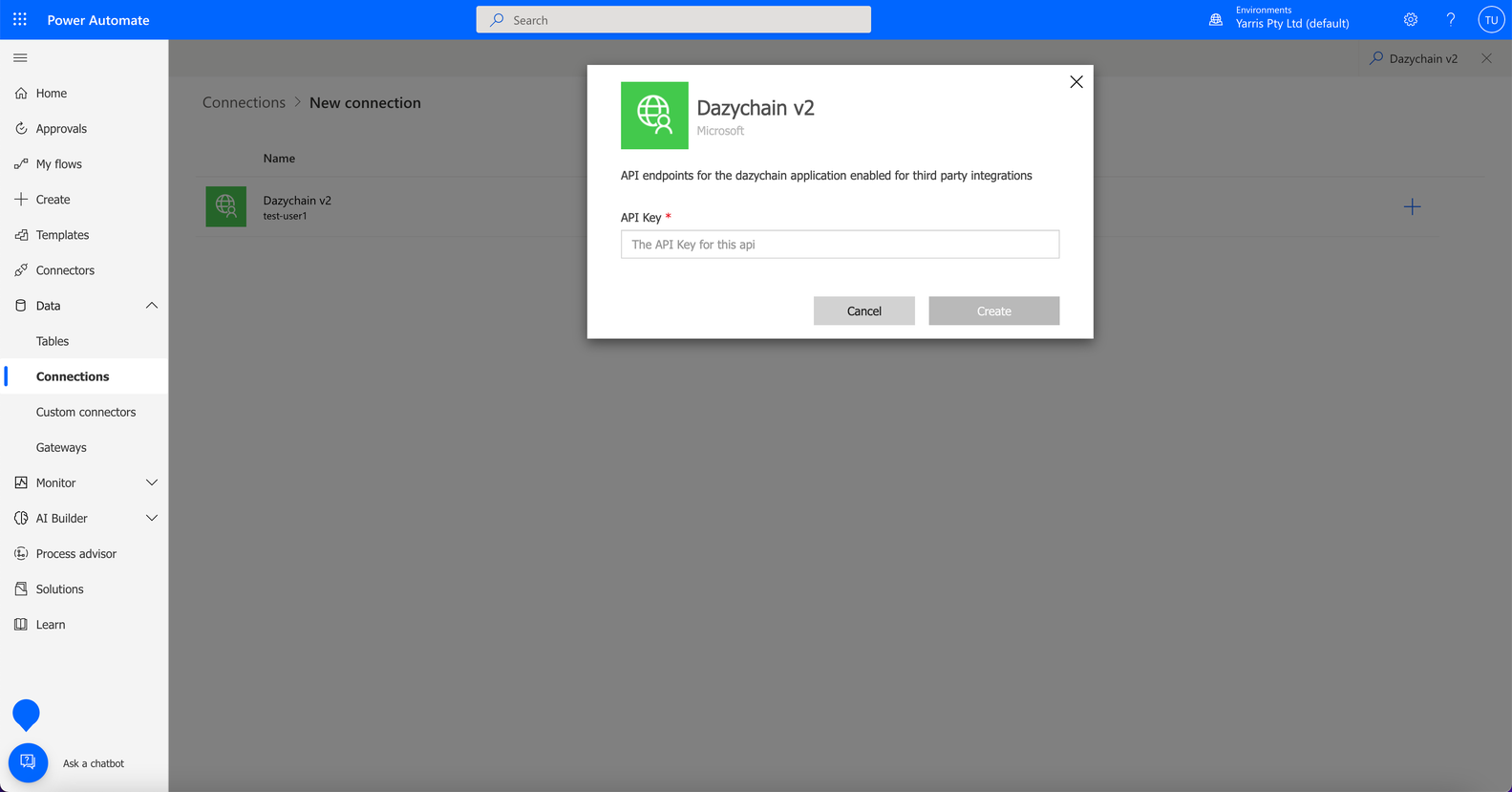Click the Environments picker icon
This screenshot has height=792, width=1512.
[x=1216, y=19]
